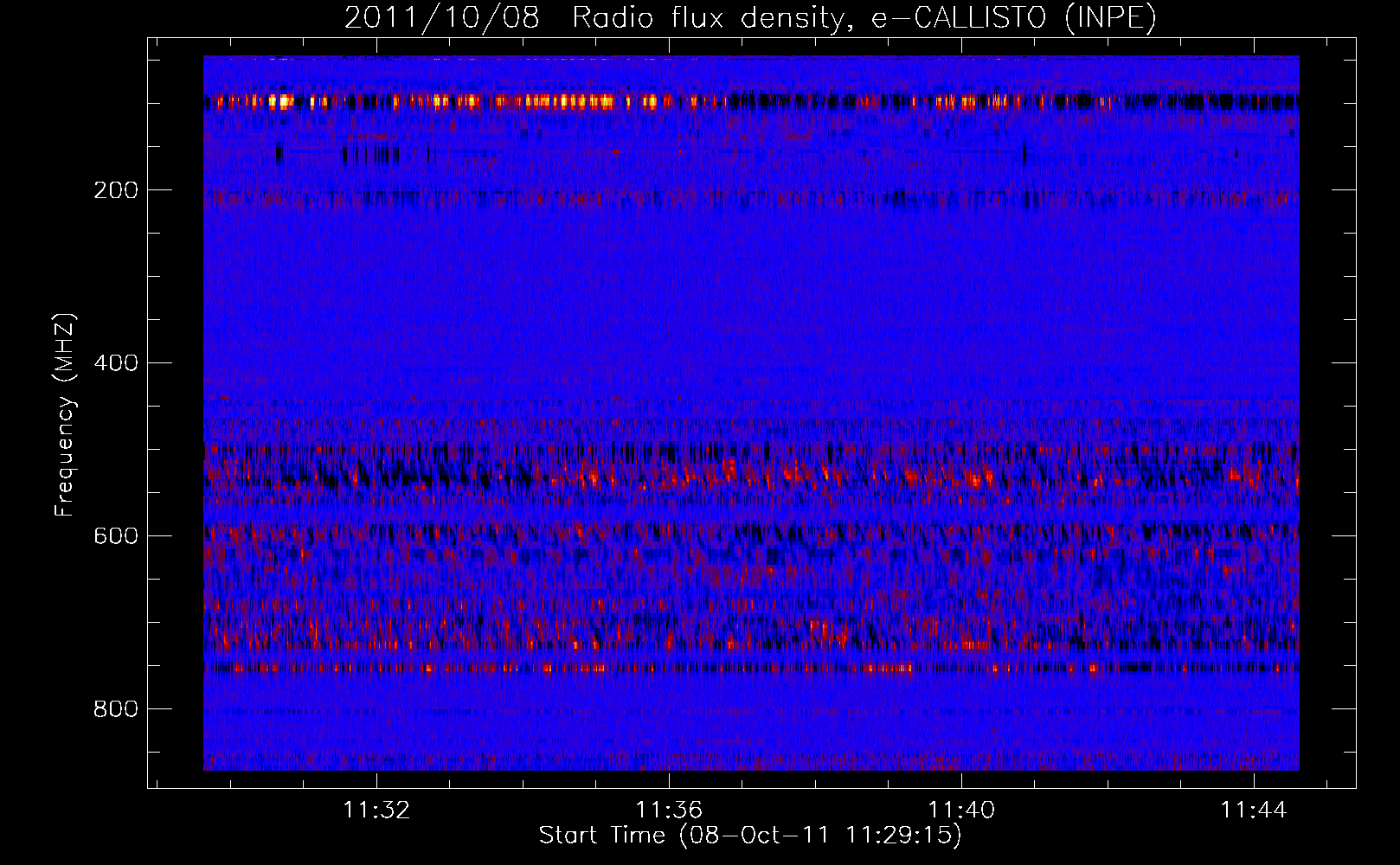Click the 11:40 time tick label
Image resolution: width=1400 pixels, height=865 pixels.
(961, 811)
